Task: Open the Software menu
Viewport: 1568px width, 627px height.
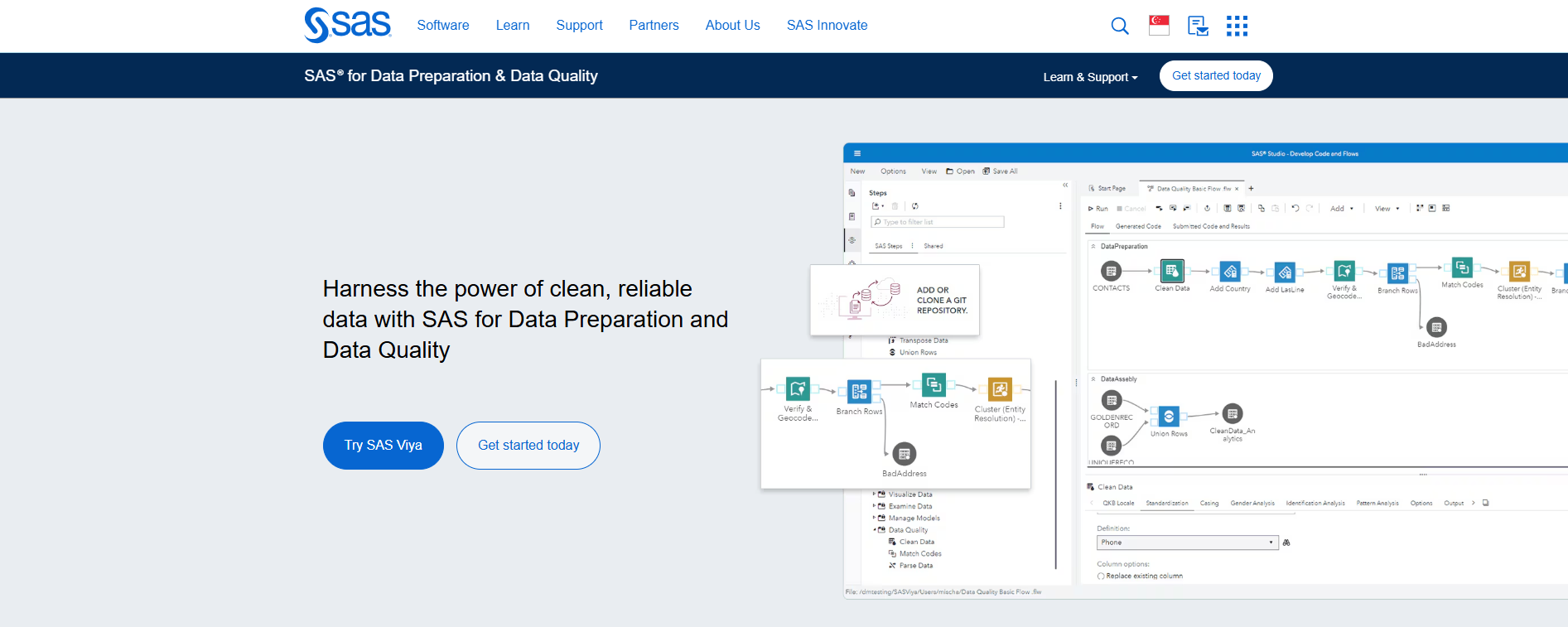Action: point(442,26)
